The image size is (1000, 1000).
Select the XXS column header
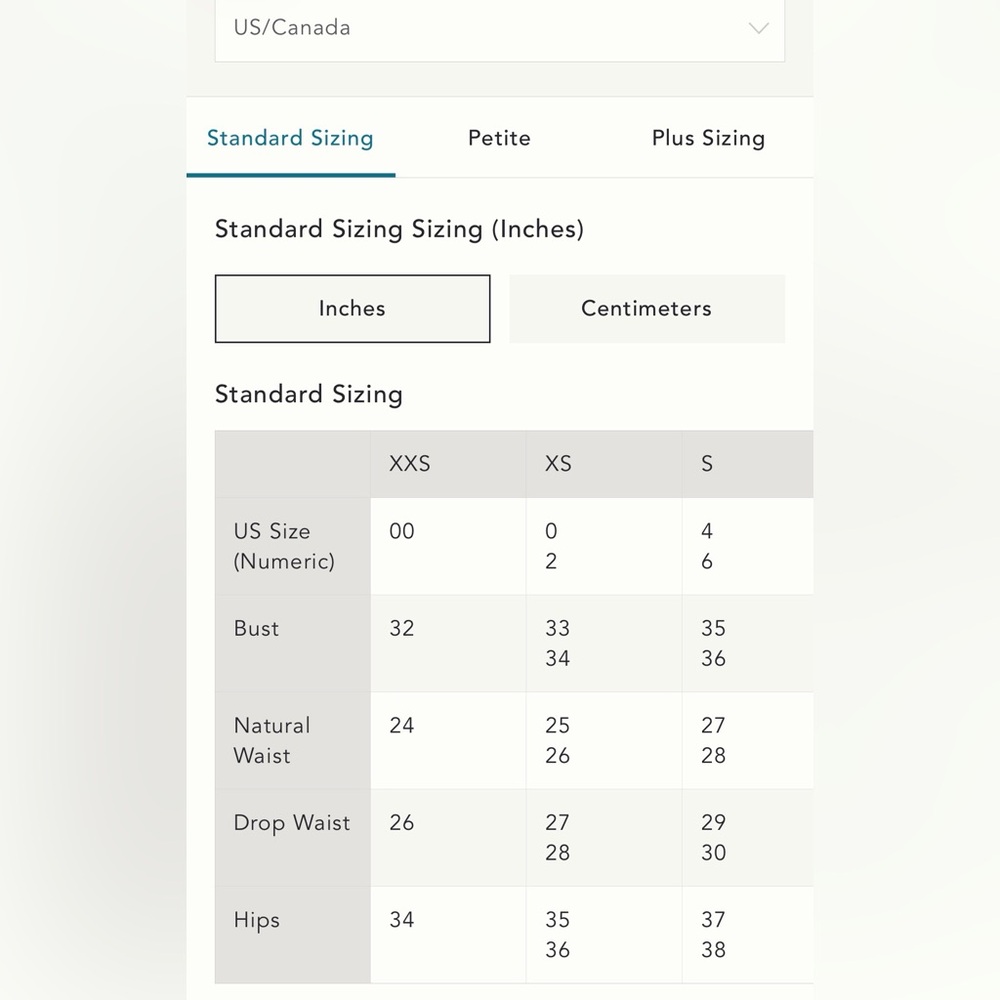(x=448, y=464)
